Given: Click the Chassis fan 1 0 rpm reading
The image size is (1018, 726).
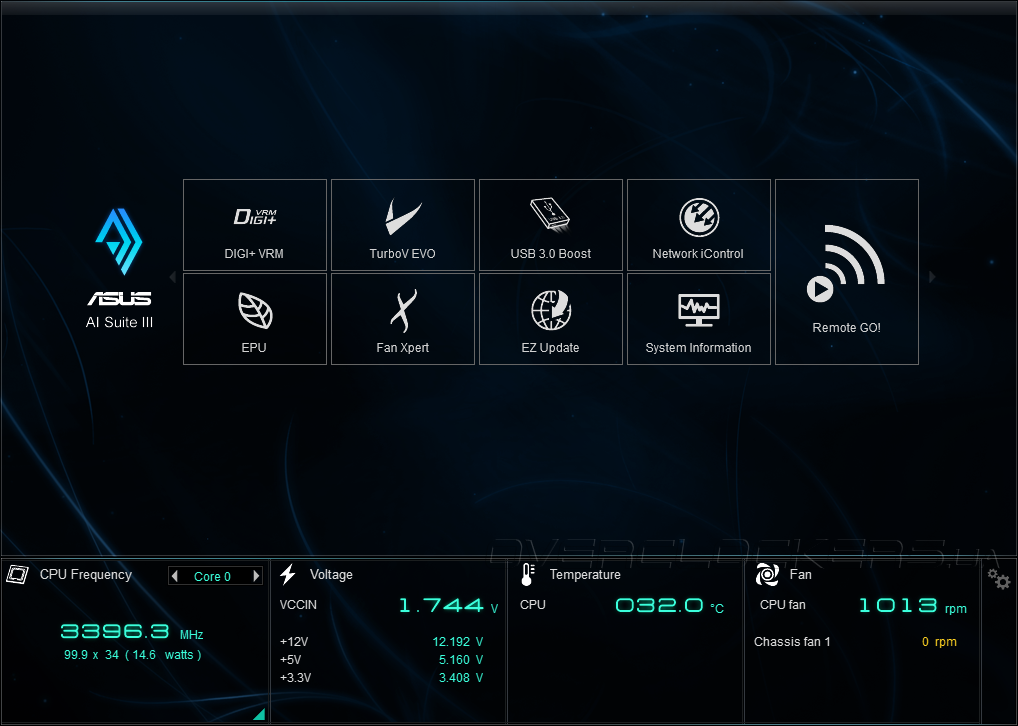Looking at the screenshot, I should [939, 642].
